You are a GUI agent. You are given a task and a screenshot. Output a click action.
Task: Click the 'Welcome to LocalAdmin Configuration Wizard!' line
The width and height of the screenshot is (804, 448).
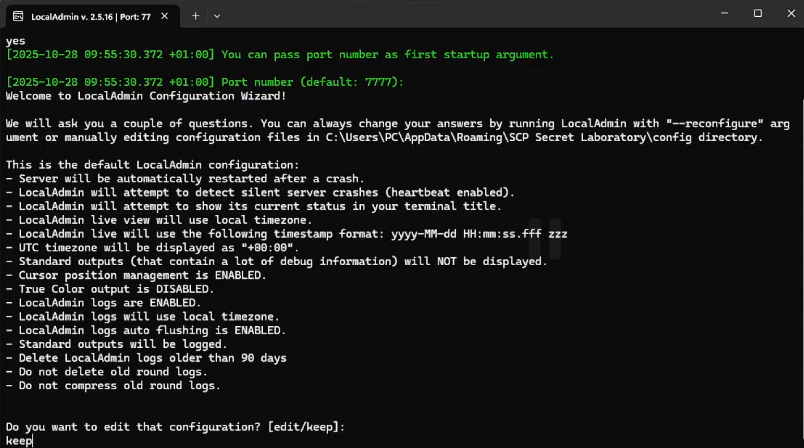coord(146,96)
